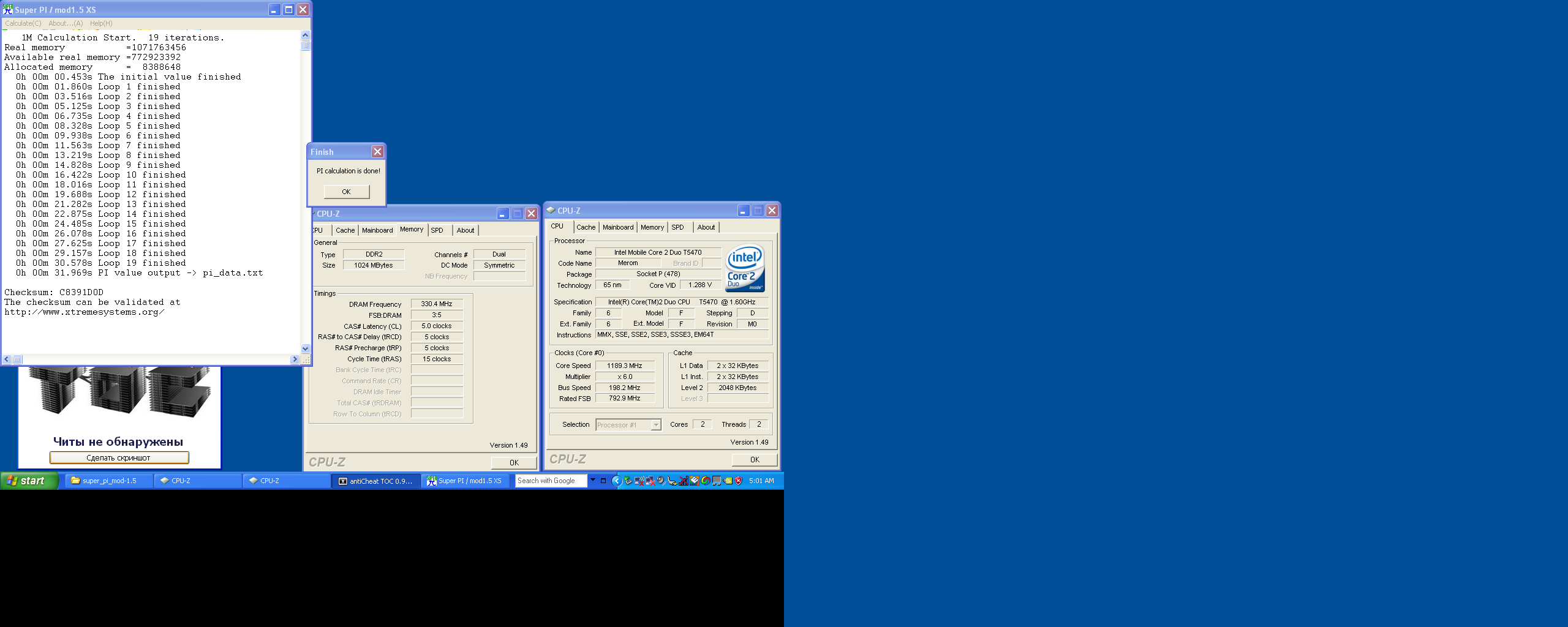Switch to the Cache tab in the CPU-Z CPU window
The height and width of the screenshot is (627, 1568).
pyautogui.click(x=586, y=227)
